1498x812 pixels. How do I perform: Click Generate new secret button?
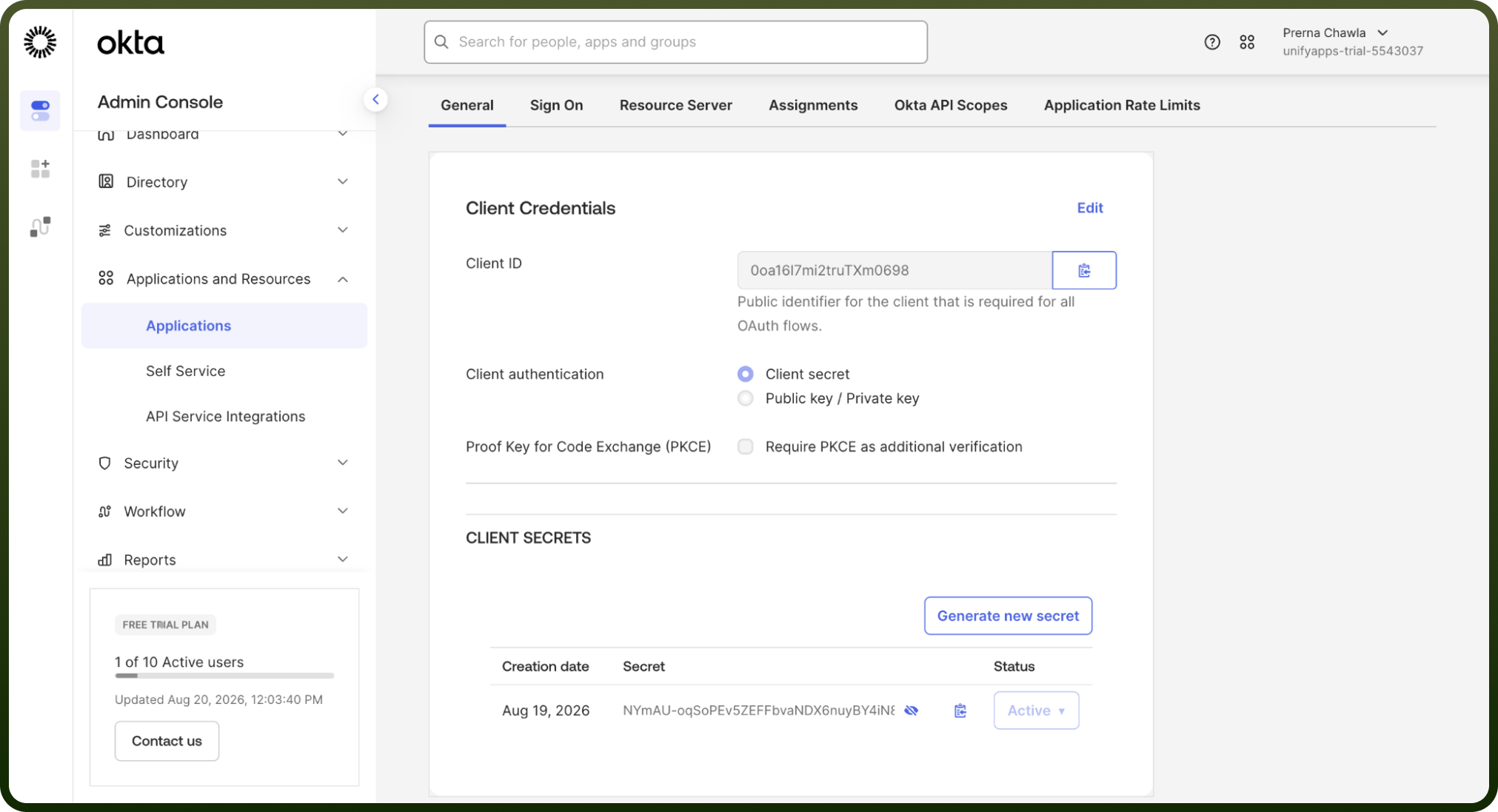pyautogui.click(x=1008, y=616)
